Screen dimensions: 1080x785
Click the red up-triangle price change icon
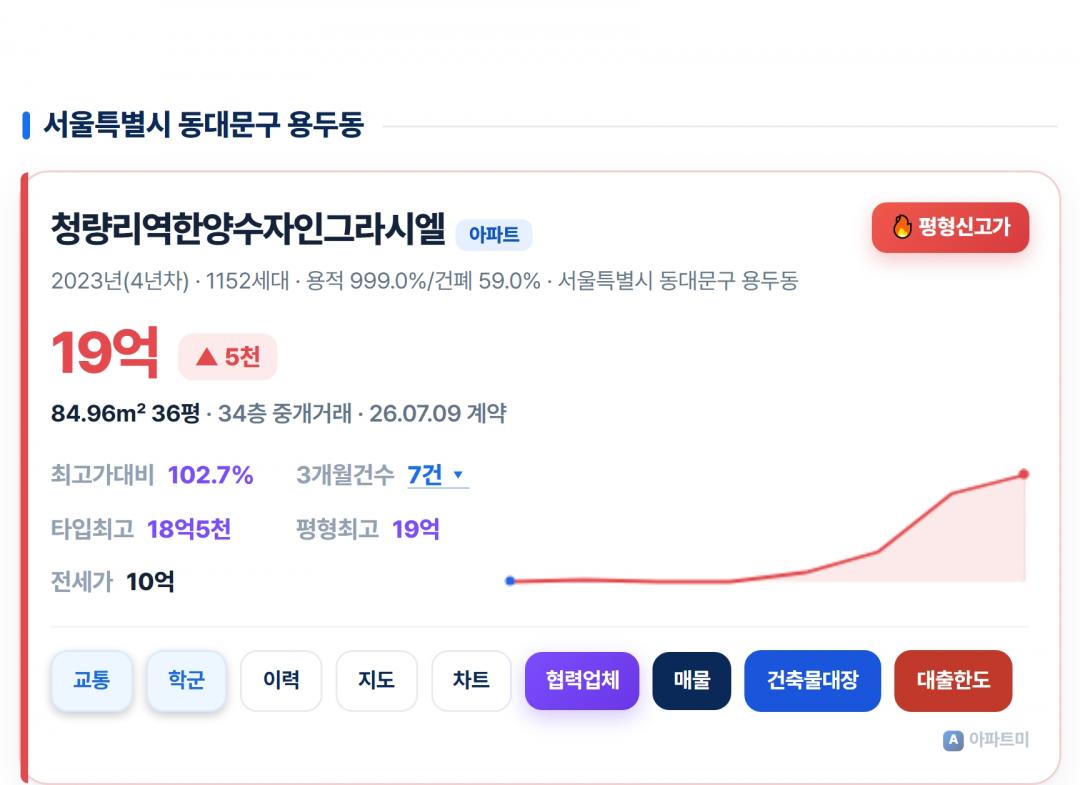point(207,357)
